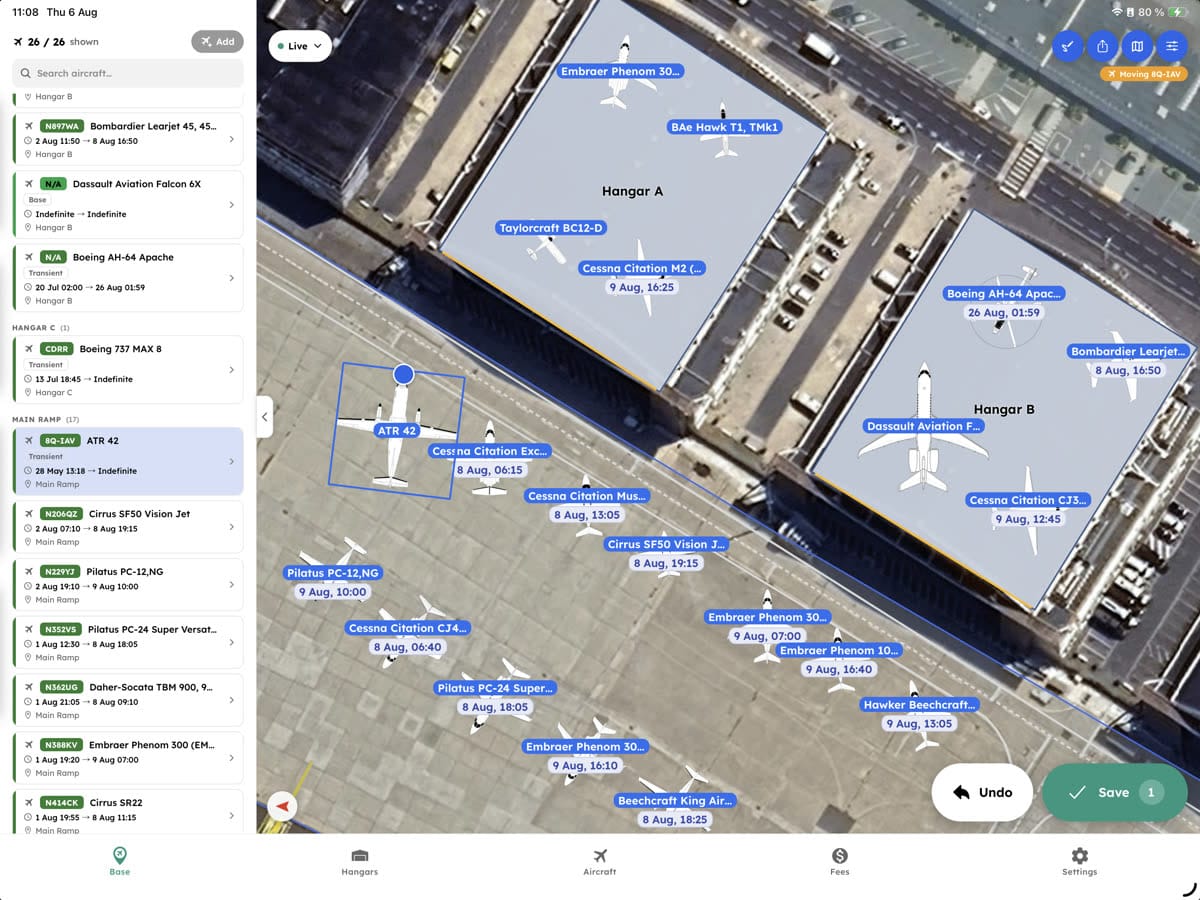
Task: Expand the Cirrus SF50 Vision Jet row chevron
Action: point(232,527)
